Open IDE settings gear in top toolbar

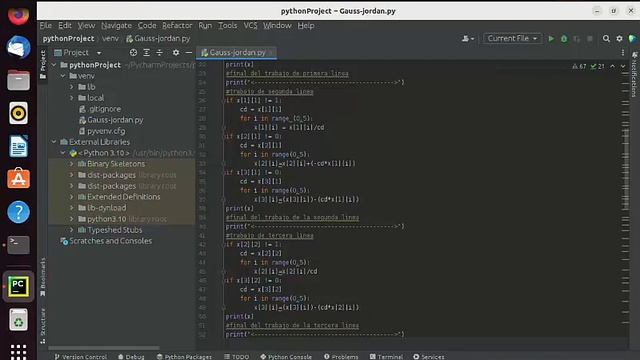[619, 38]
